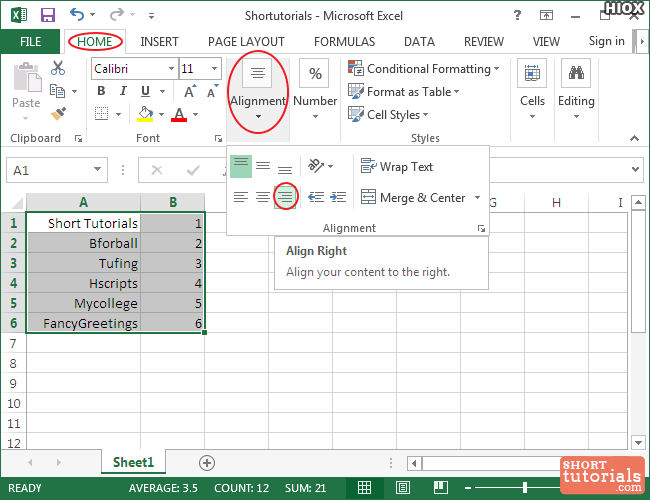
Task: Switch to the INSERT tab
Action: [159, 41]
